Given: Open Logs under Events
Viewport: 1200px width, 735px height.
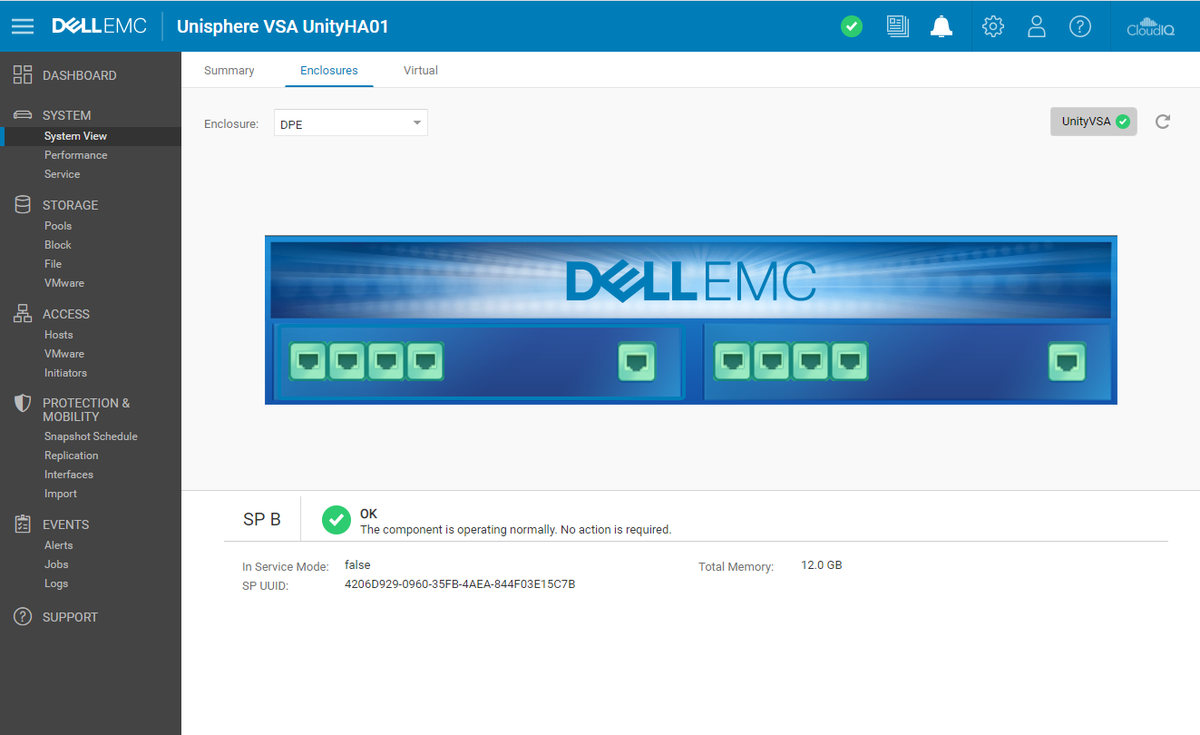Looking at the screenshot, I should 56,584.
